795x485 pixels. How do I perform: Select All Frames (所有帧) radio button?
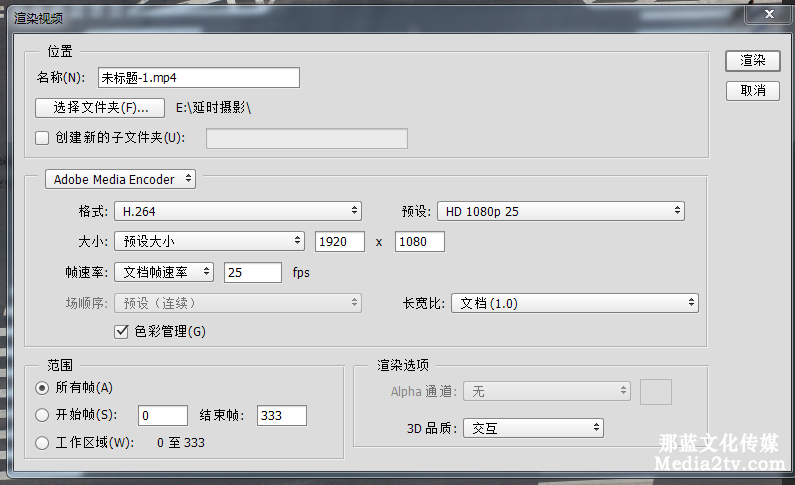click(x=42, y=388)
